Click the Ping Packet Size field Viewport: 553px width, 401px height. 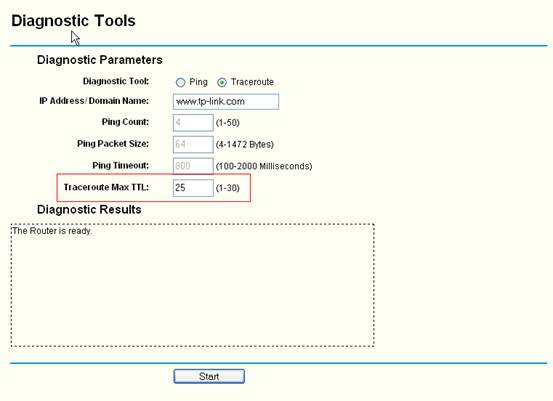click(193, 144)
